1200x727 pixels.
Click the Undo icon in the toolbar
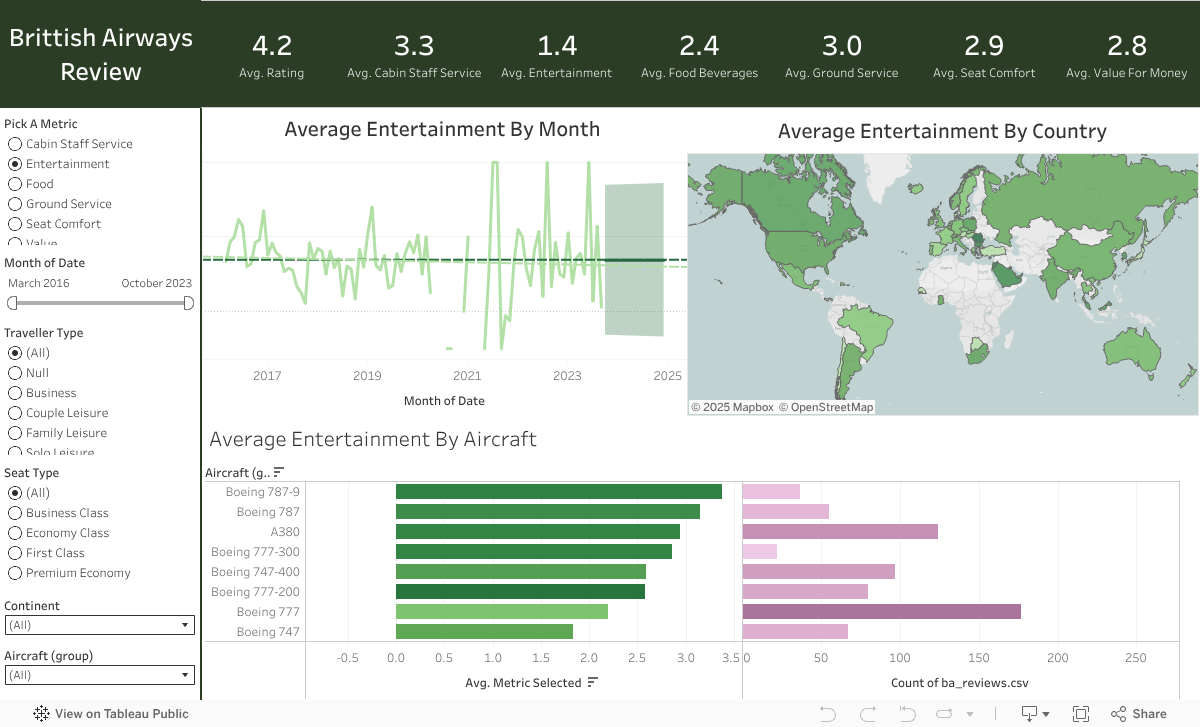[x=828, y=714]
